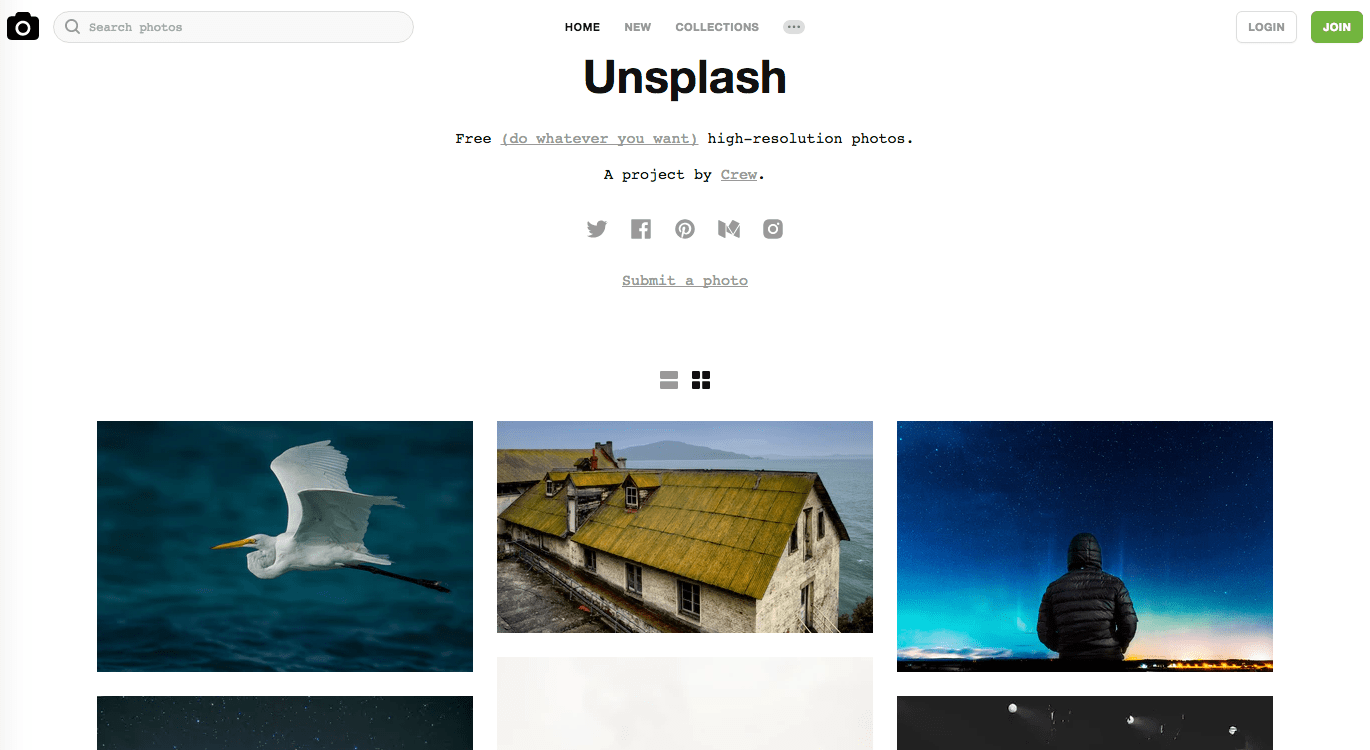Open the Facebook social icon
The height and width of the screenshot is (750, 1370).
pyautogui.click(x=641, y=229)
